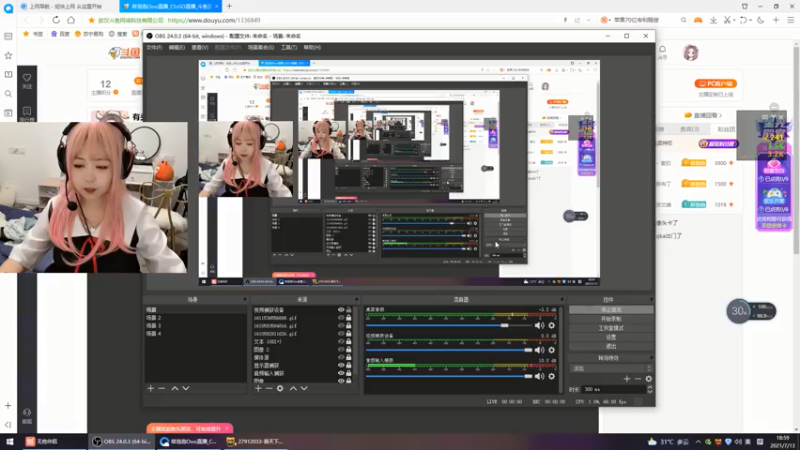800x450 pixels.
Task: Toggle visibility of the 文本 (GDI+) source
Action: click(341, 341)
